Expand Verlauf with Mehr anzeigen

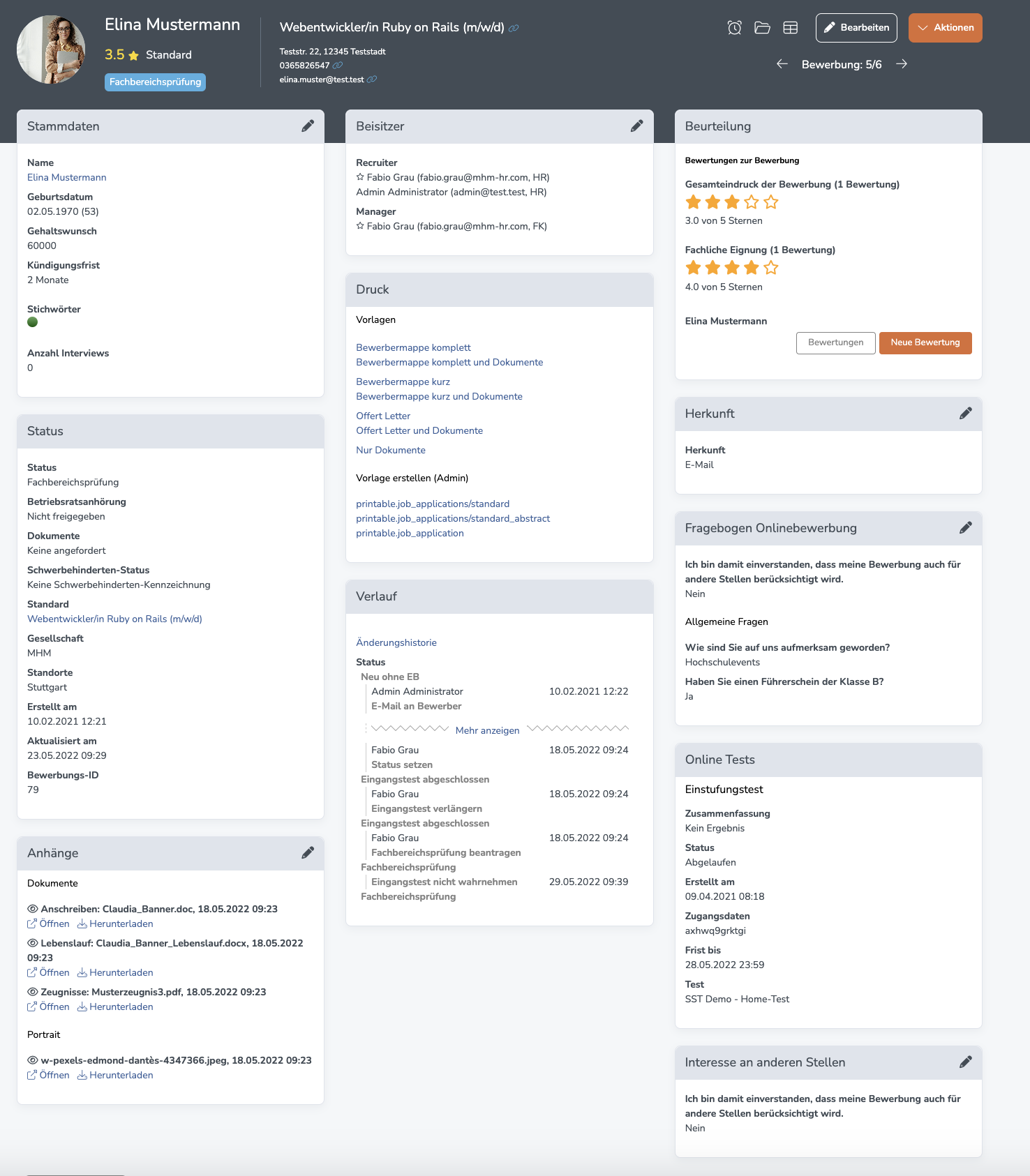pyautogui.click(x=487, y=730)
